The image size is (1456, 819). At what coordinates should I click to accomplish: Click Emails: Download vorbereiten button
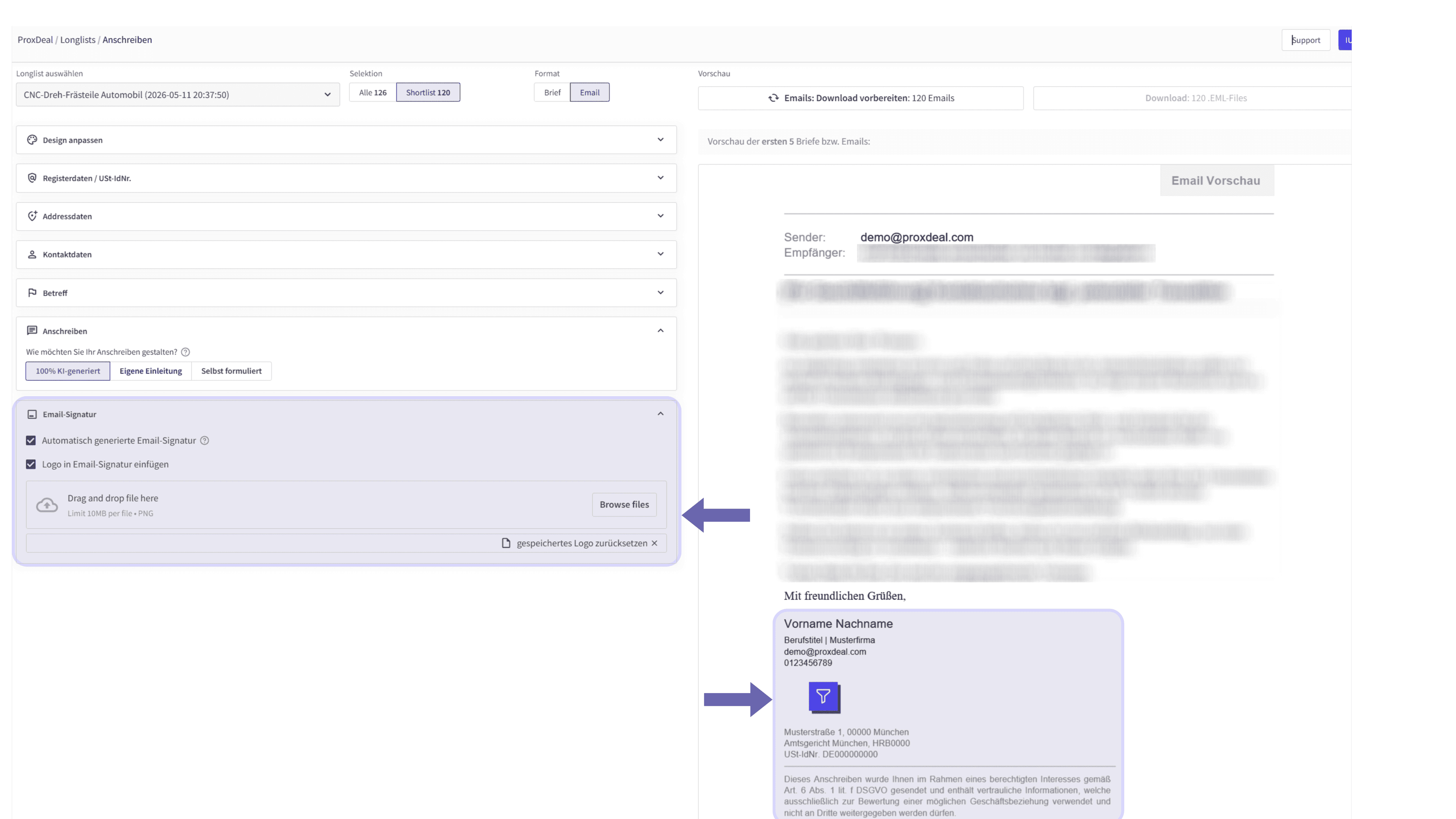[x=860, y=98]
